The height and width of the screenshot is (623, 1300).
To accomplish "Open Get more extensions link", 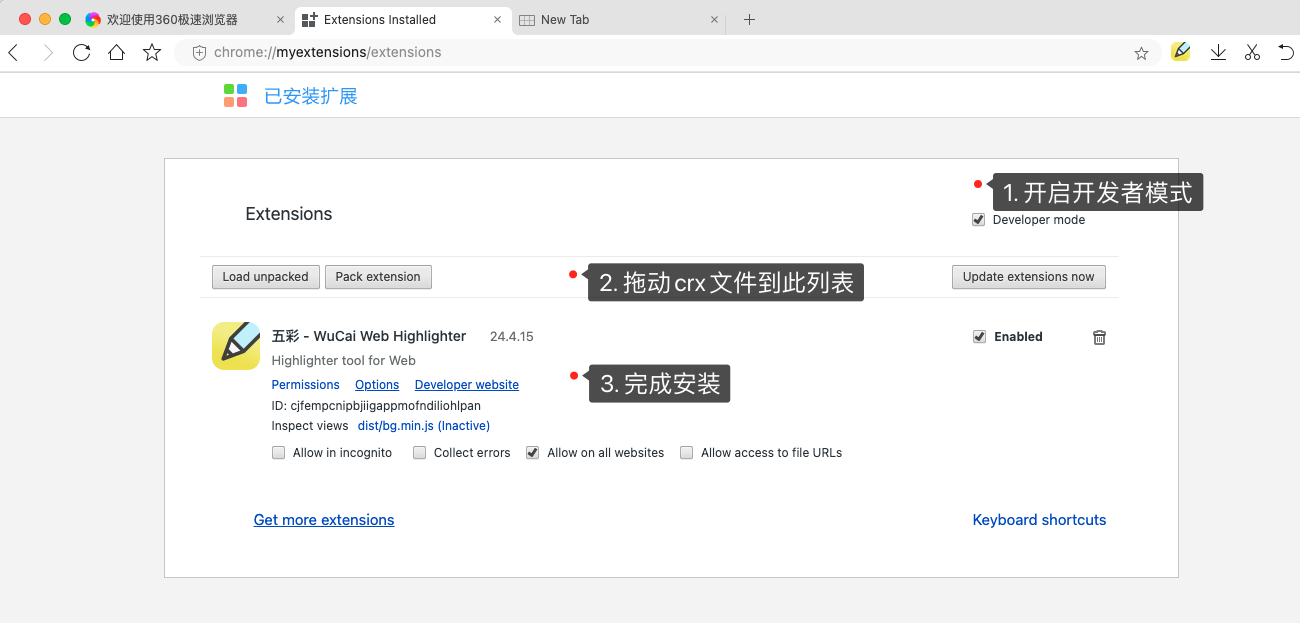I will (324, 520).
